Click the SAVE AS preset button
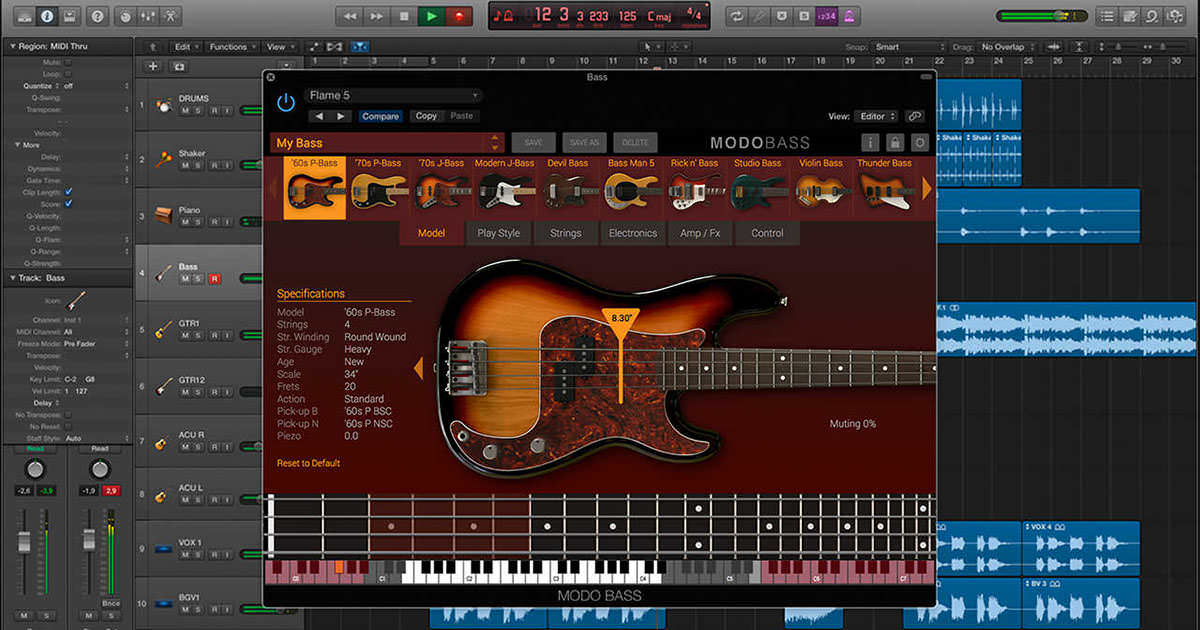Viewport: 1200px width, 630px height. tap(583, 143)
